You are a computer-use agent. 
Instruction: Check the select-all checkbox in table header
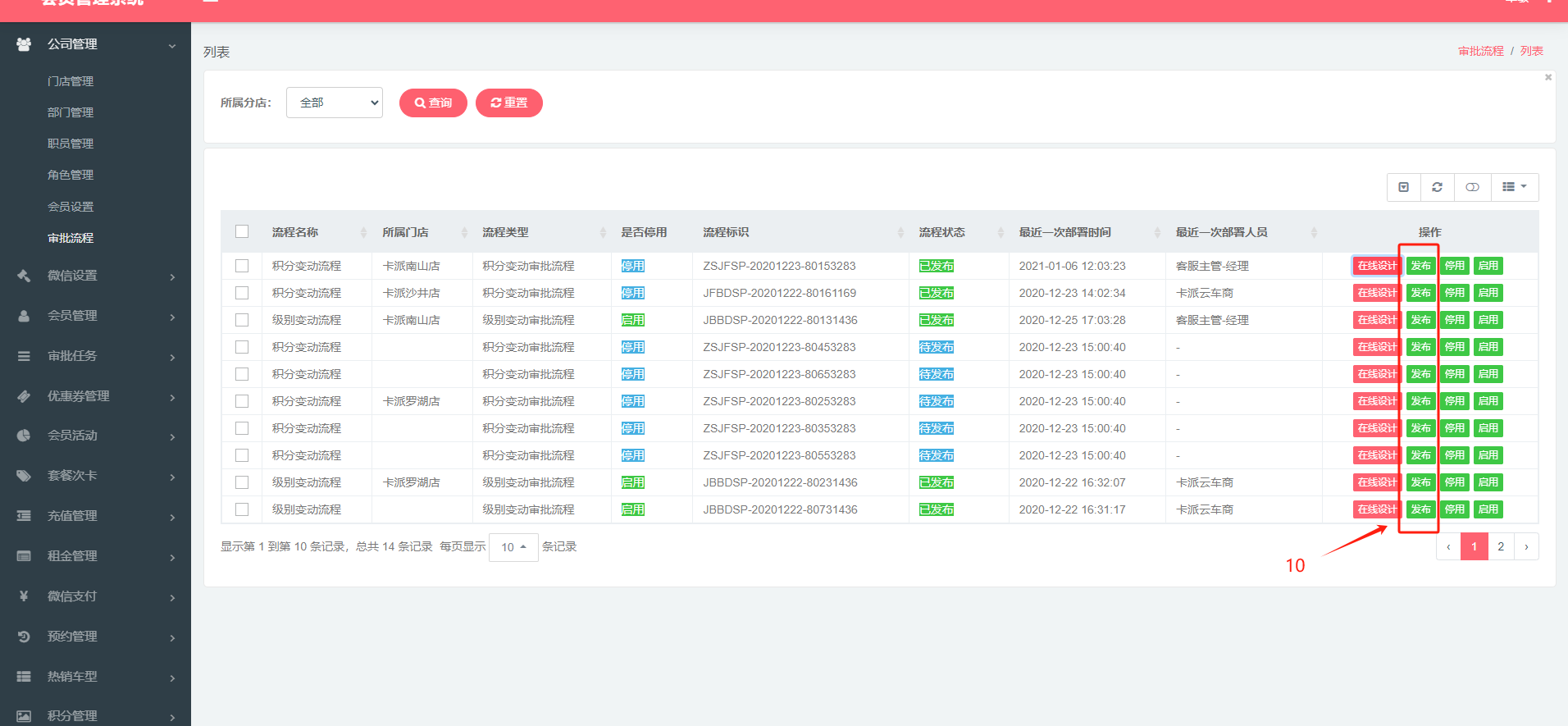242,231
